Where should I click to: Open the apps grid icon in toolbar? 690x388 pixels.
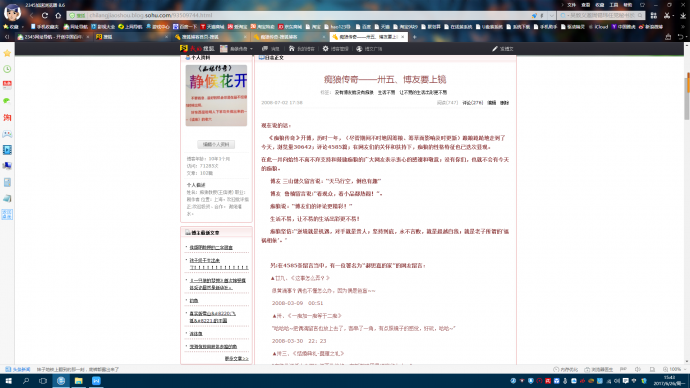653,15
